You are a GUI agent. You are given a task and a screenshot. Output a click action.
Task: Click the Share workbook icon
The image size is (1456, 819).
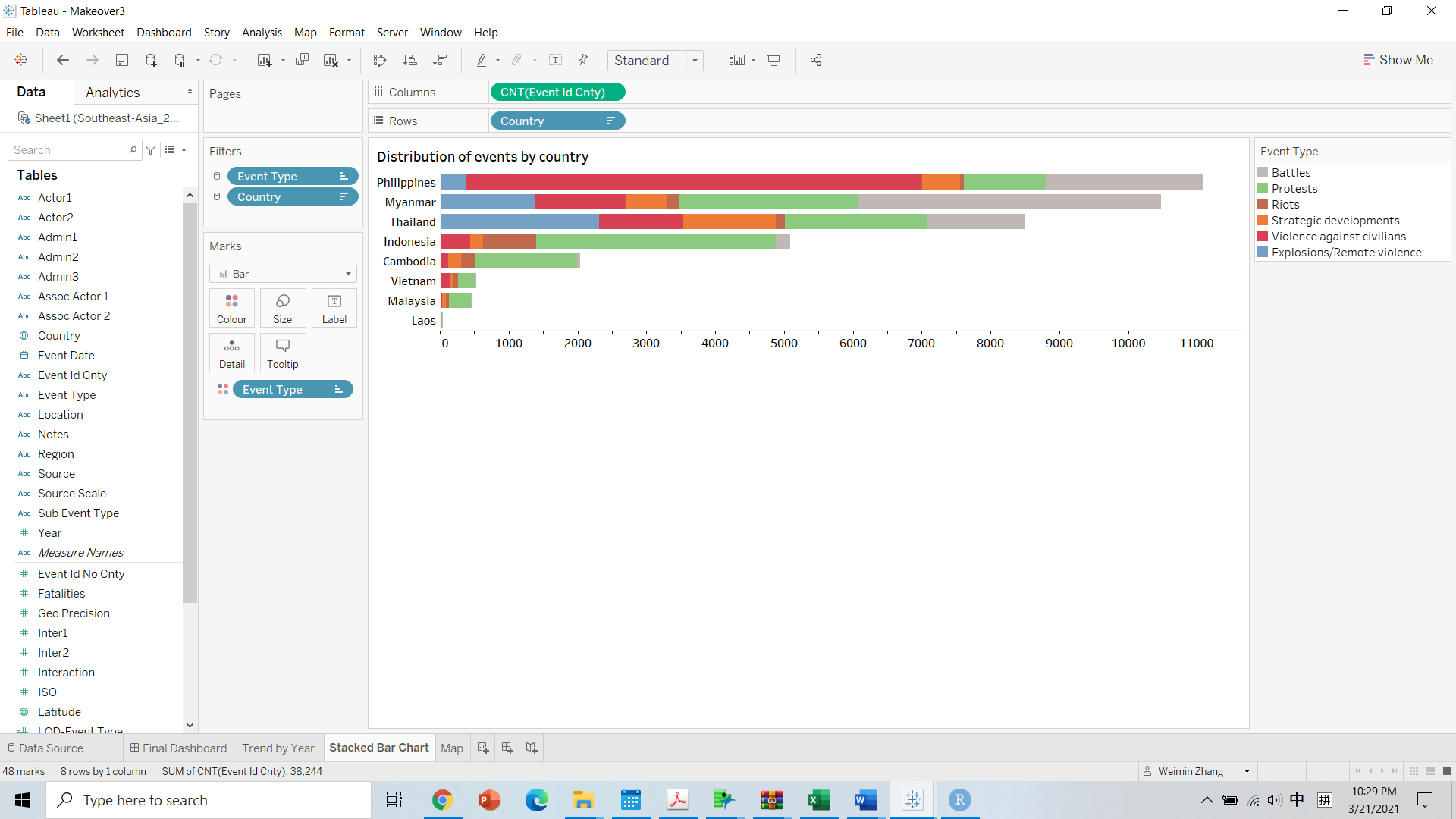click(x=816, y=61)
